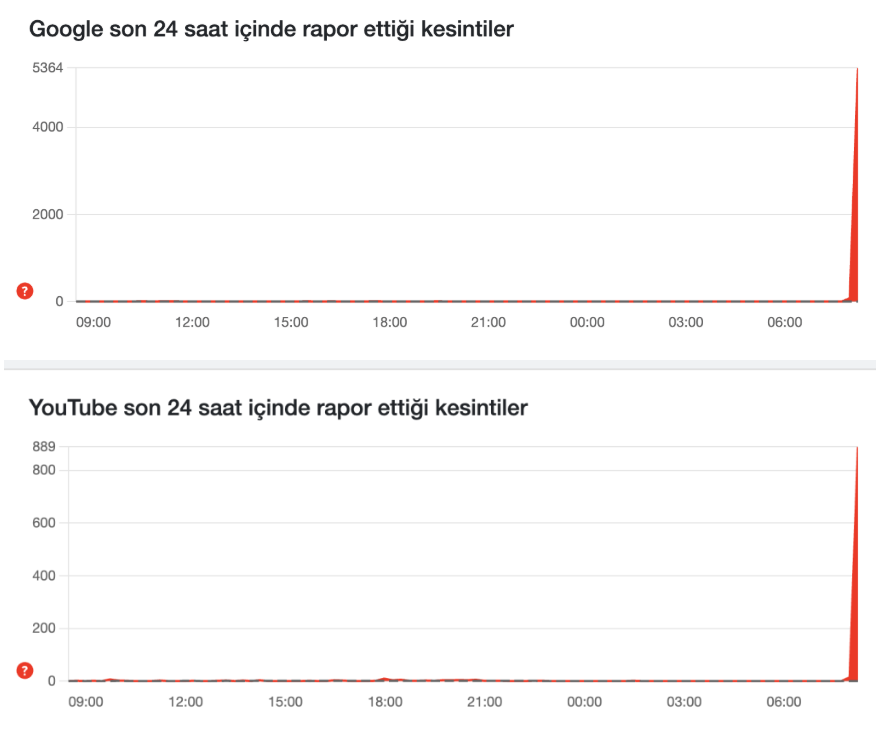Click the 00:00 time label on Google chart

point(587,322)
